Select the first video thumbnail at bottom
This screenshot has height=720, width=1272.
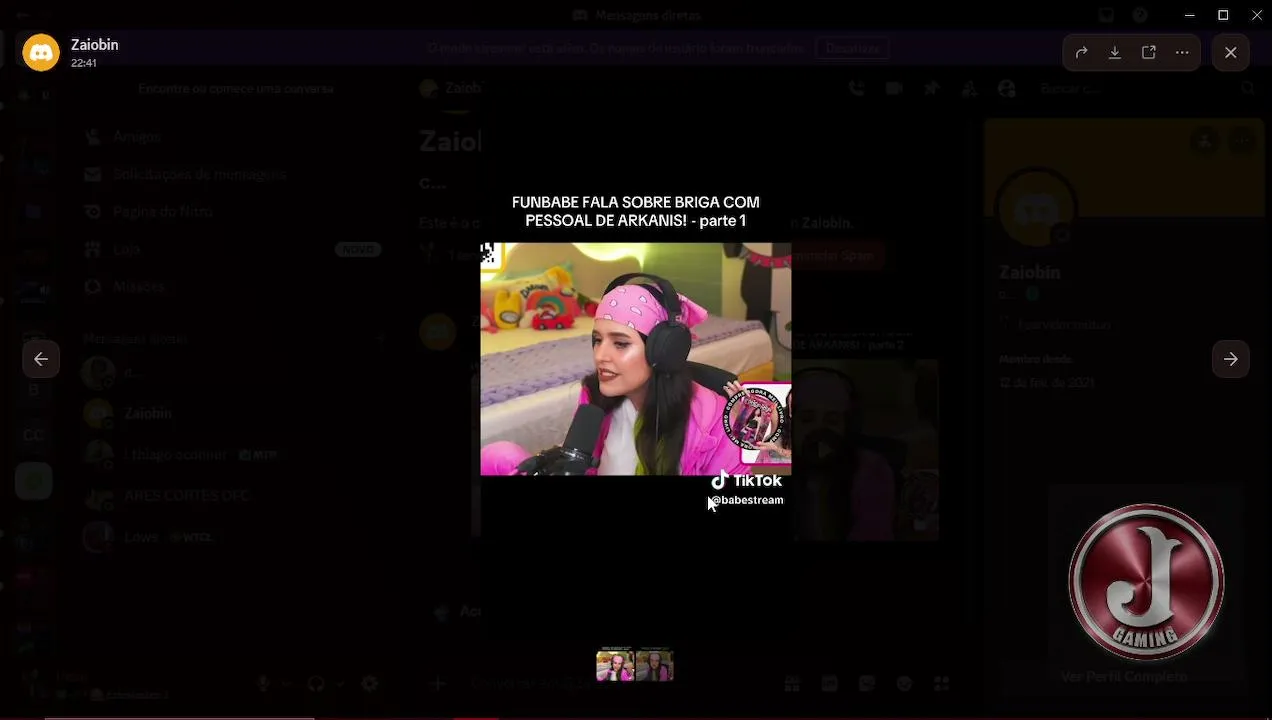tap(615, 664)
